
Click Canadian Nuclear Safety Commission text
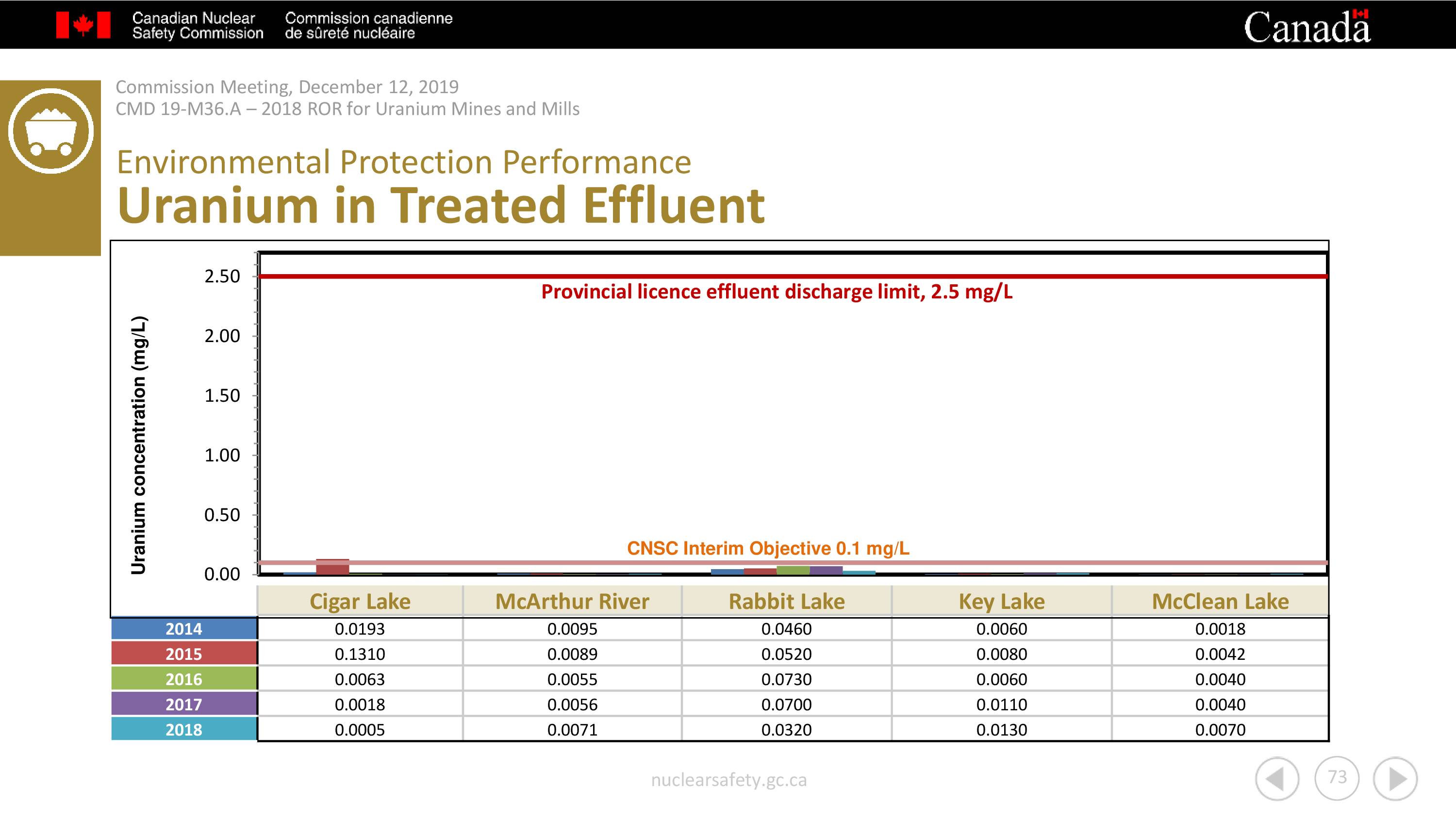198,26
